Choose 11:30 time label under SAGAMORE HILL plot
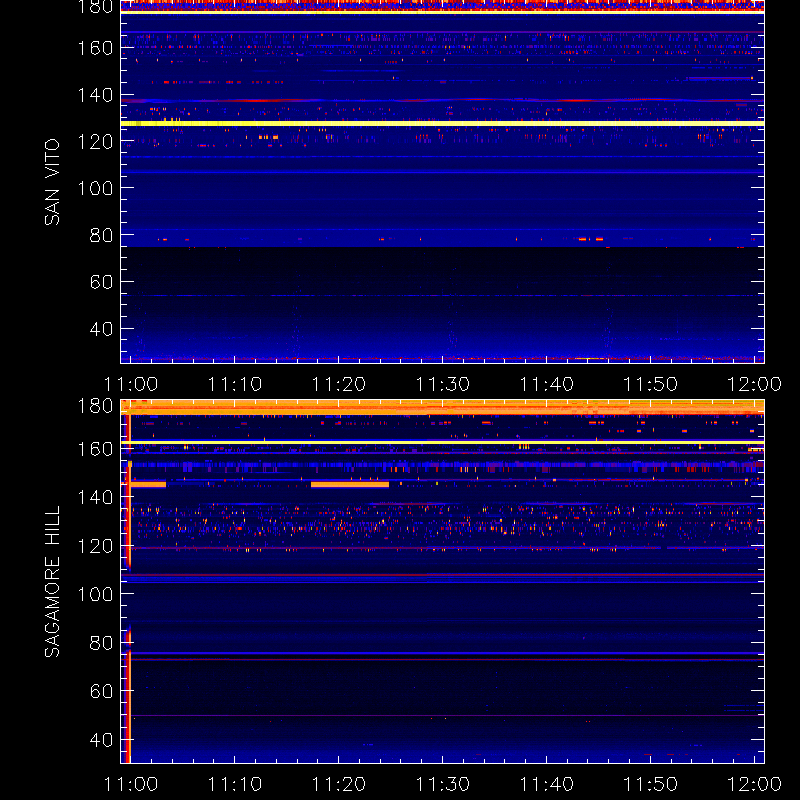 (443, 784)
